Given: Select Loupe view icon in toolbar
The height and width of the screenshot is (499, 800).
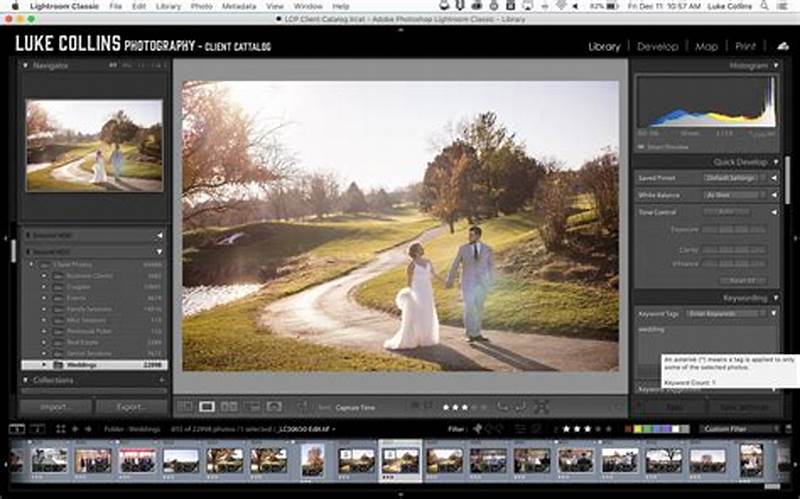Looking at the screenshot, I should point(207,407).
